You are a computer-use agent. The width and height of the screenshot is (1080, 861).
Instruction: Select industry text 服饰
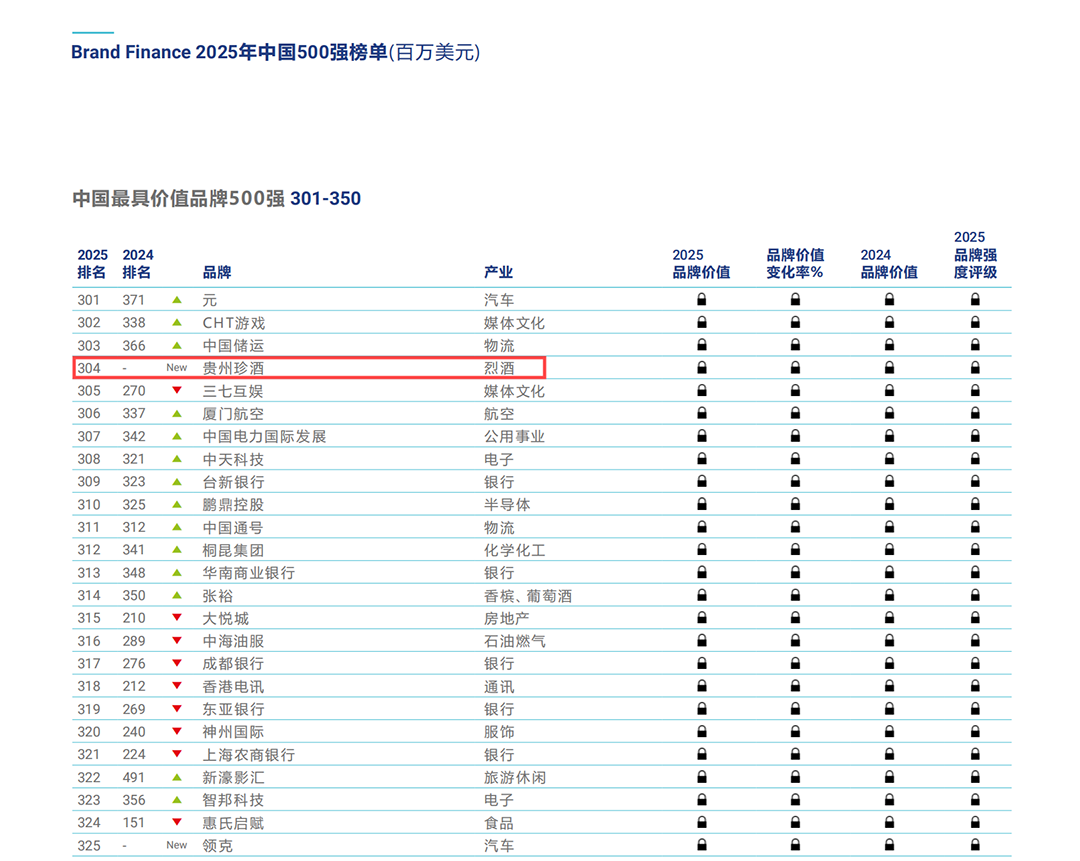pos(499,732)
